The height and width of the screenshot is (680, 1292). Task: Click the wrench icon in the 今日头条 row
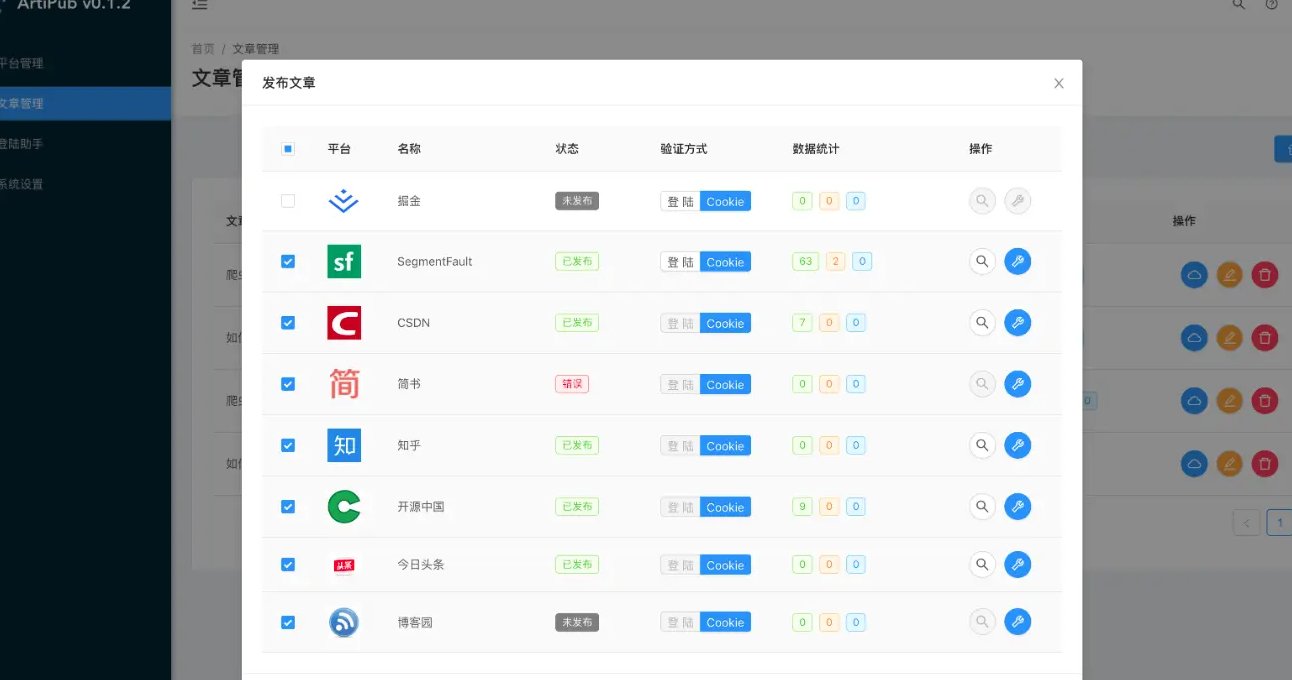[1017, 565]
